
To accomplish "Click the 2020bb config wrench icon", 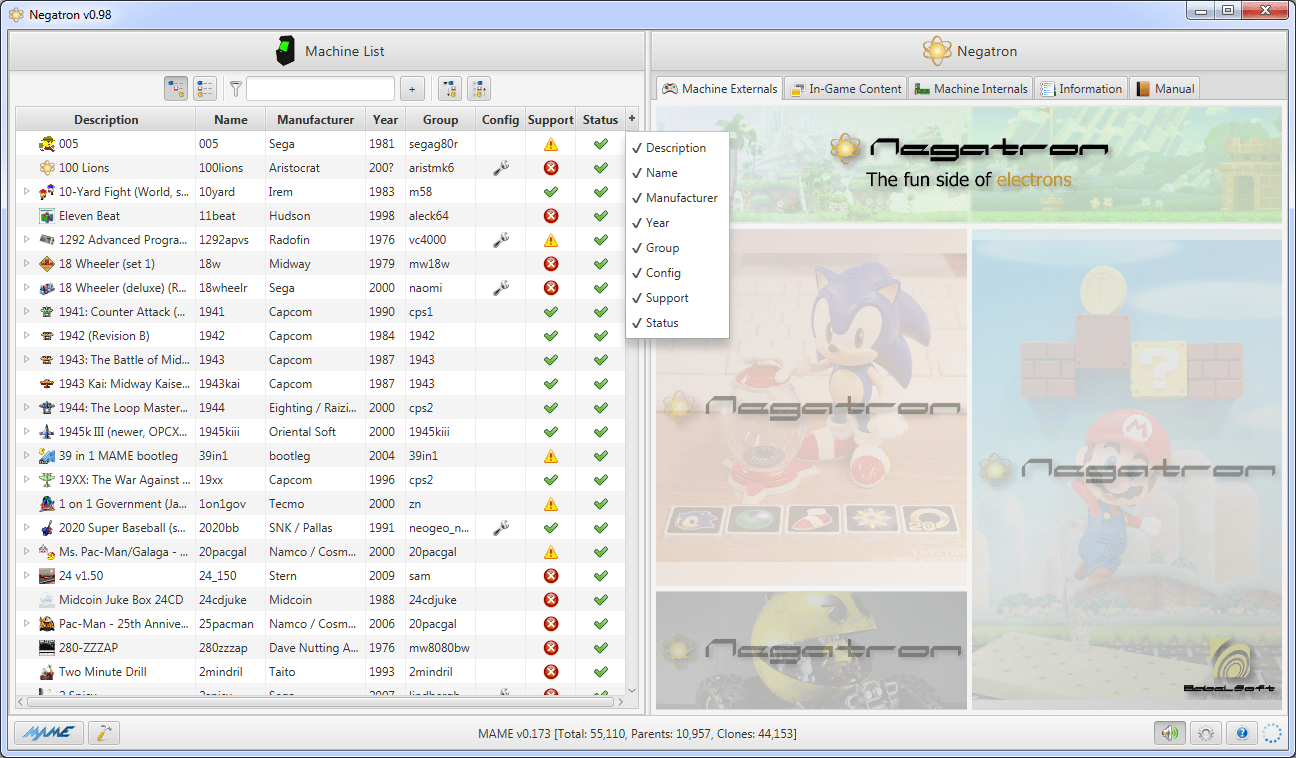I will click(x=501, y=528).
